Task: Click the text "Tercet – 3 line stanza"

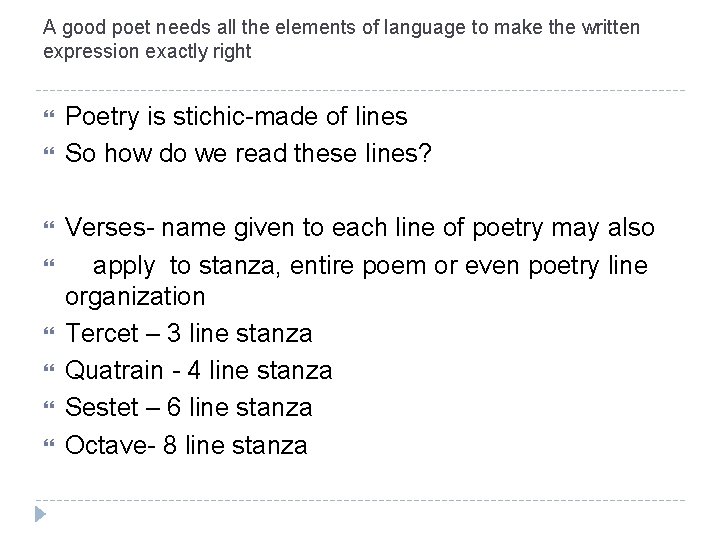Action: tap(188, 333)
